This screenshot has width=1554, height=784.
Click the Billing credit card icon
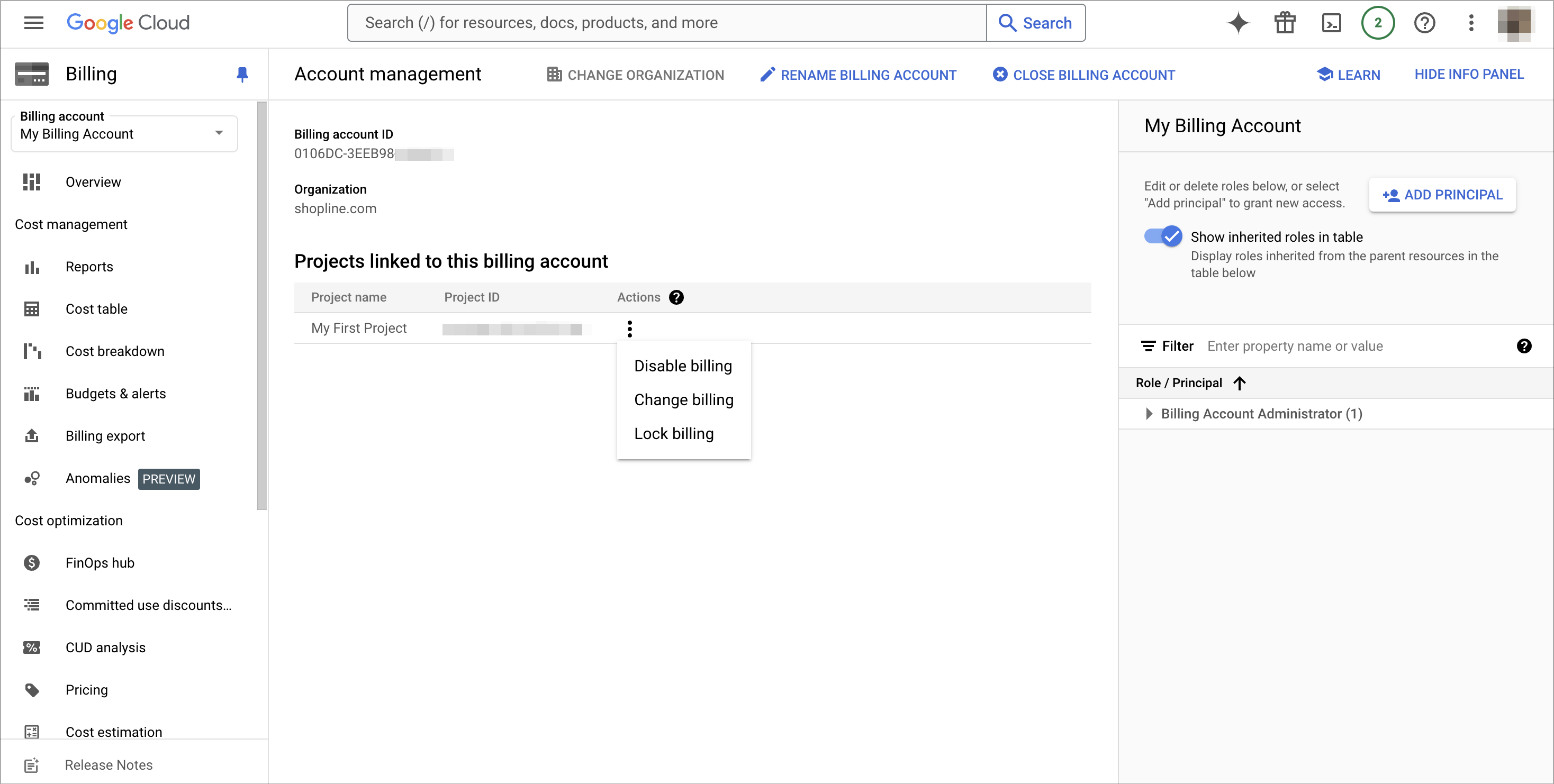[x=31, y=74]
